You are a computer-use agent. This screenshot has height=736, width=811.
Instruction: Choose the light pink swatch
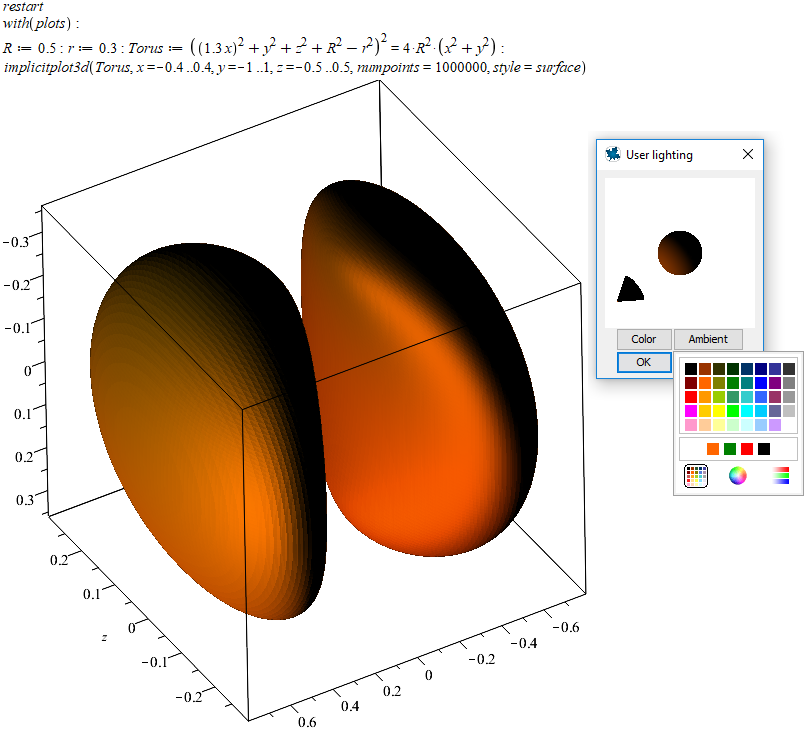(x=691, y=425)
